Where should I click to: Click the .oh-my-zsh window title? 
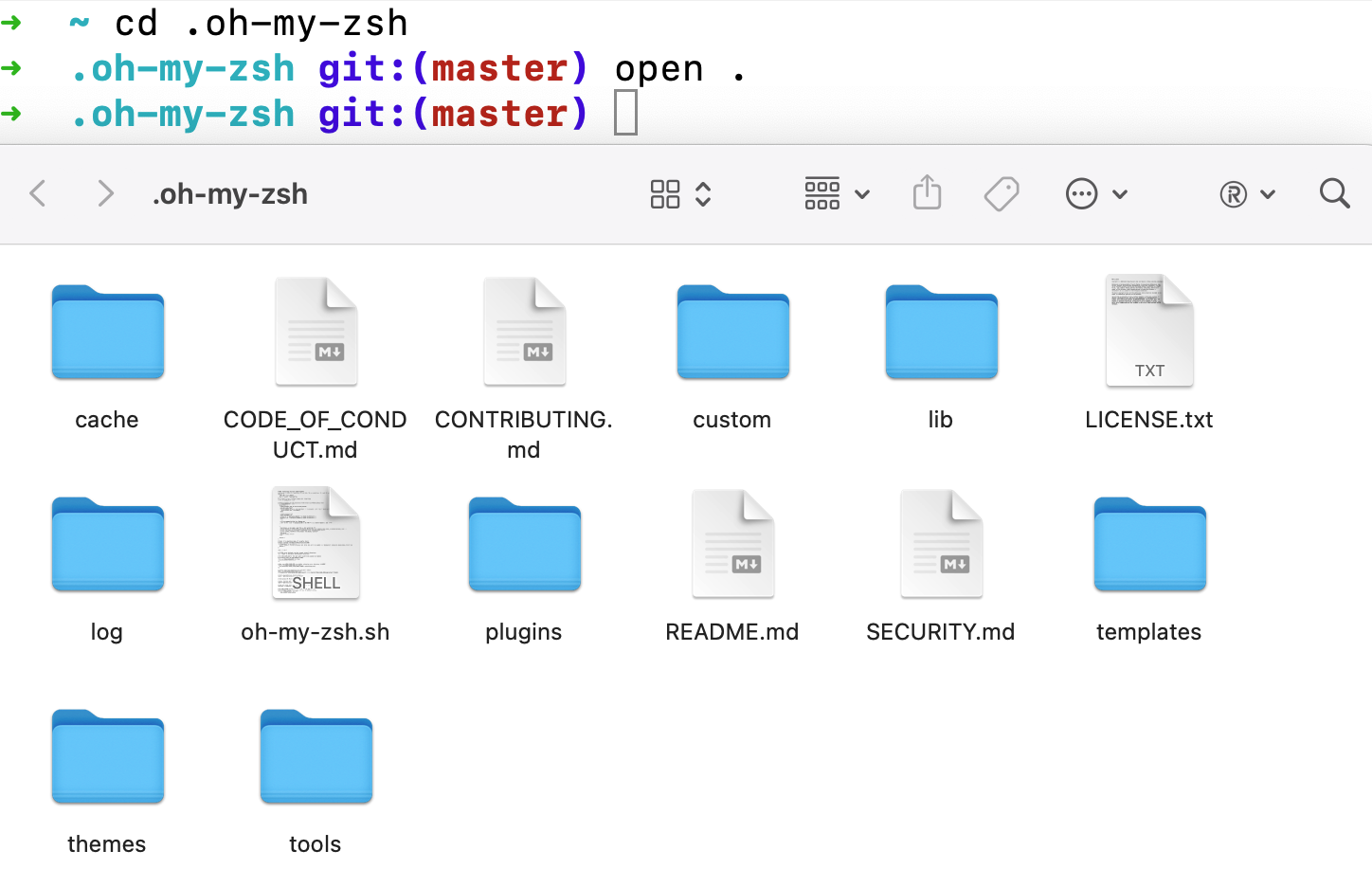(230, 194)
